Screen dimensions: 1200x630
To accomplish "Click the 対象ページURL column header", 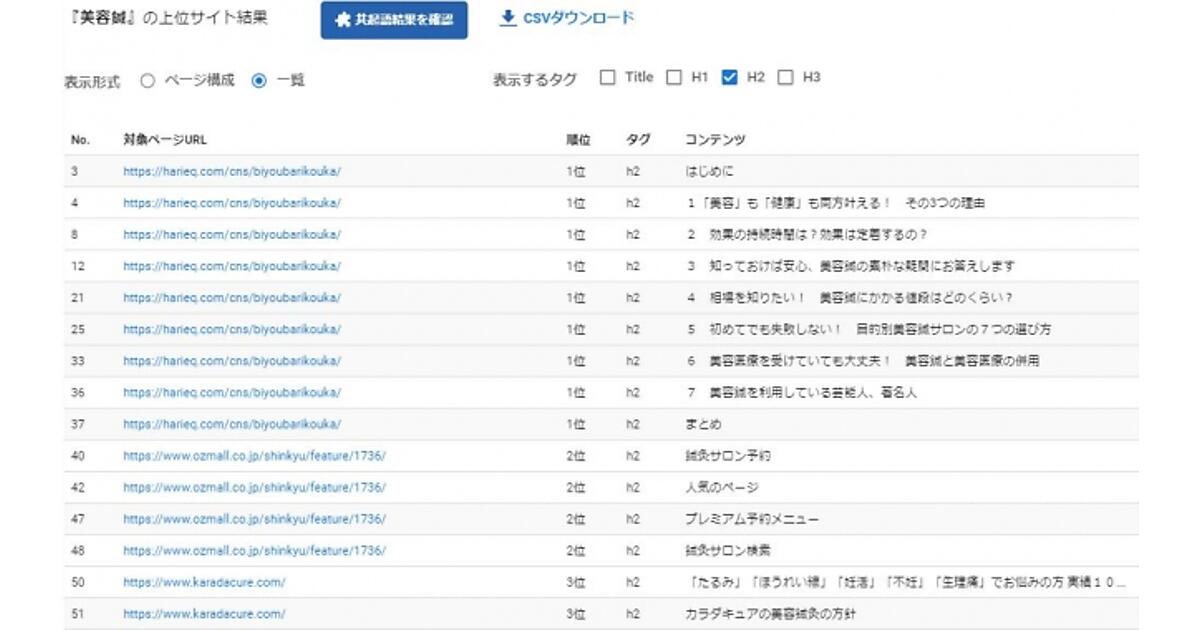I will tap(165, 140).
